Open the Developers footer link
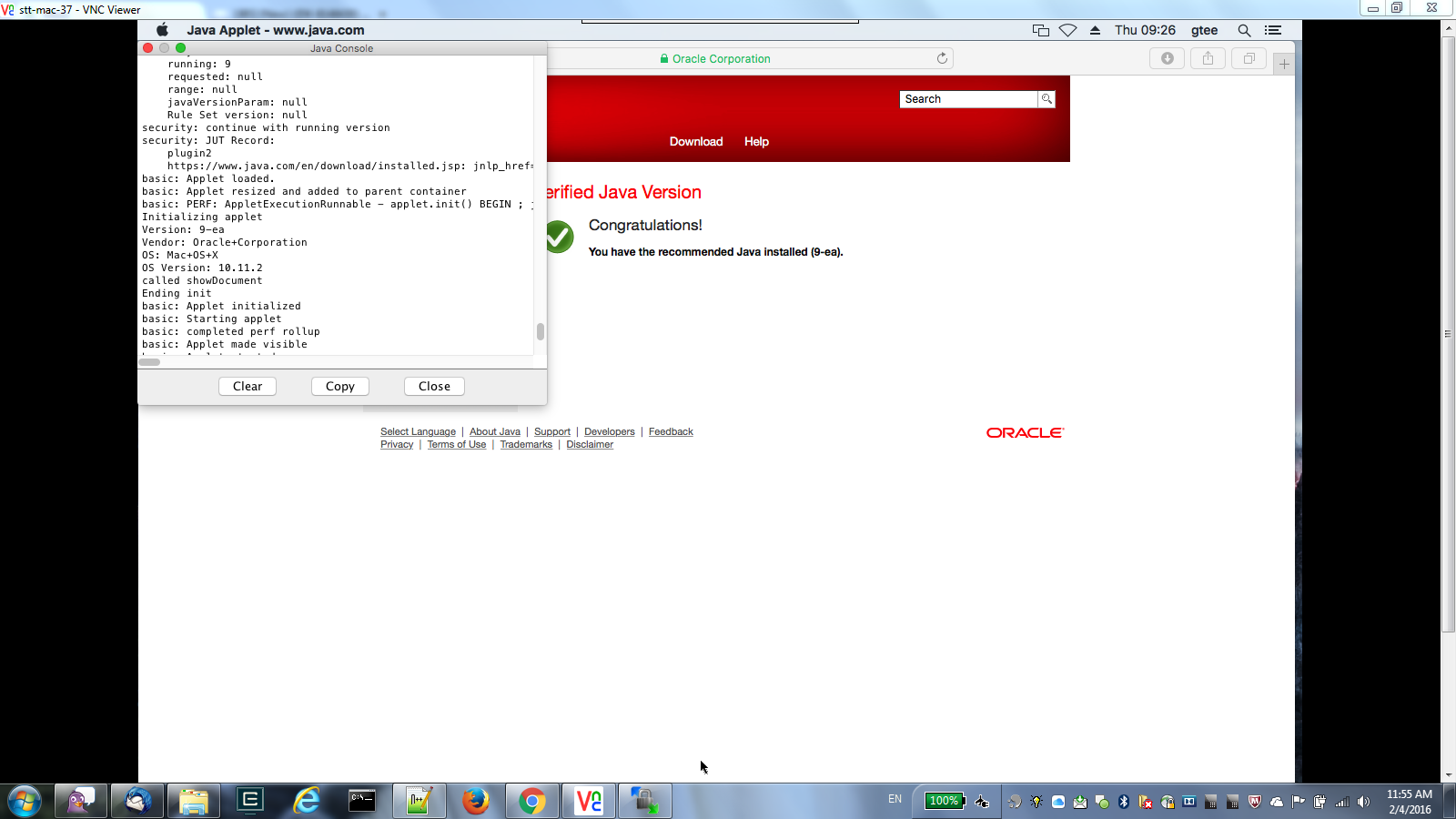Screen dimensions: 1456x819 (610, 432)
